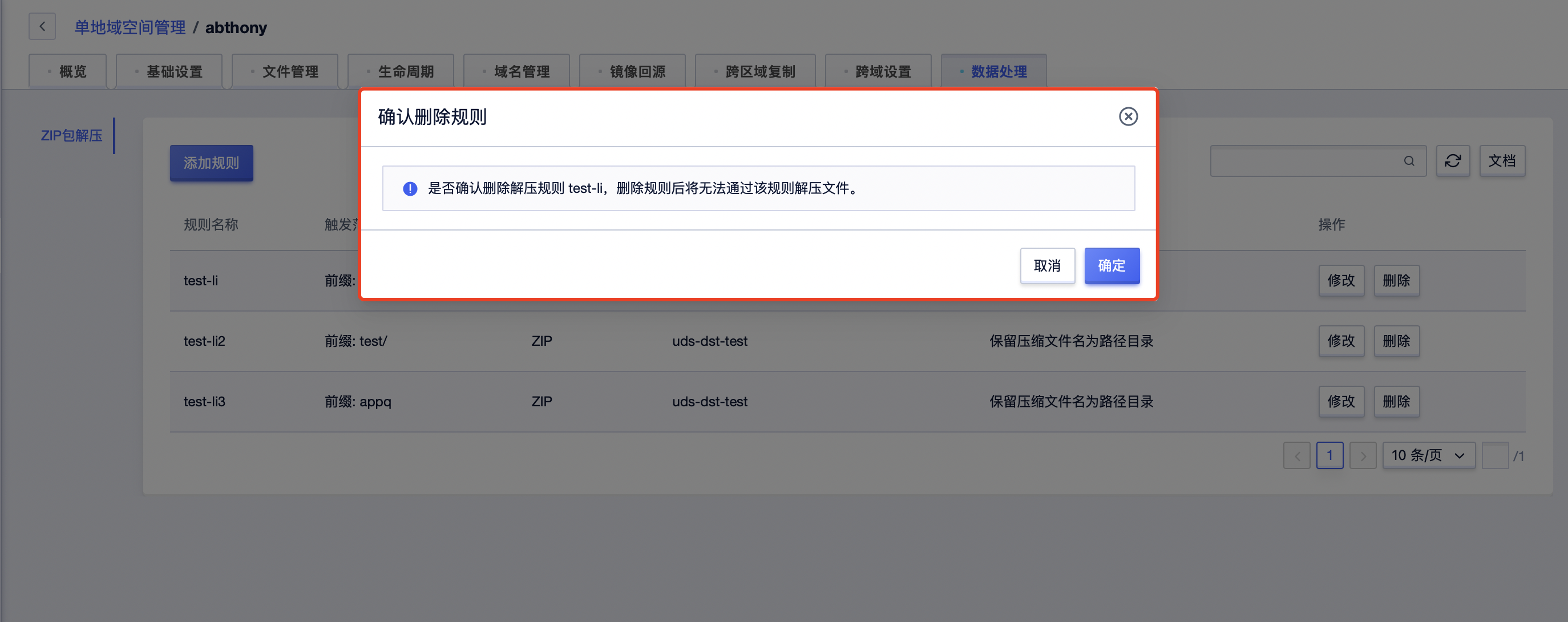
Task: Click 添加规则 button
Action: click(211, 163)
